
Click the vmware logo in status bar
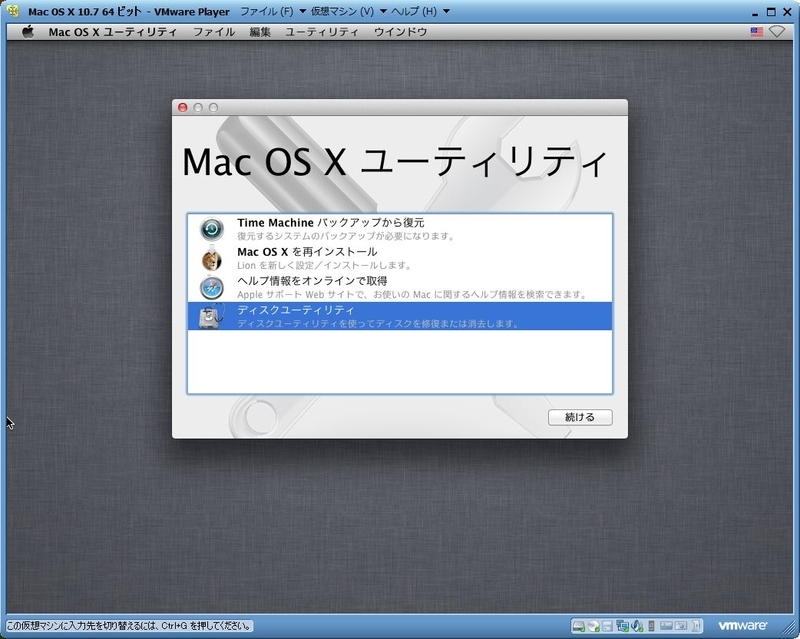click(742, 625)
